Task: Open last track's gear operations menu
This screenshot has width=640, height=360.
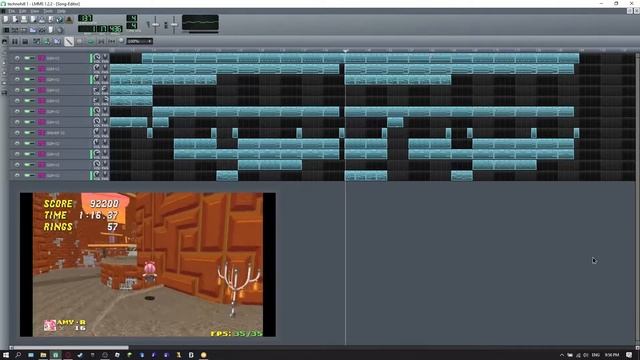Action: click(x=17, y=175)
